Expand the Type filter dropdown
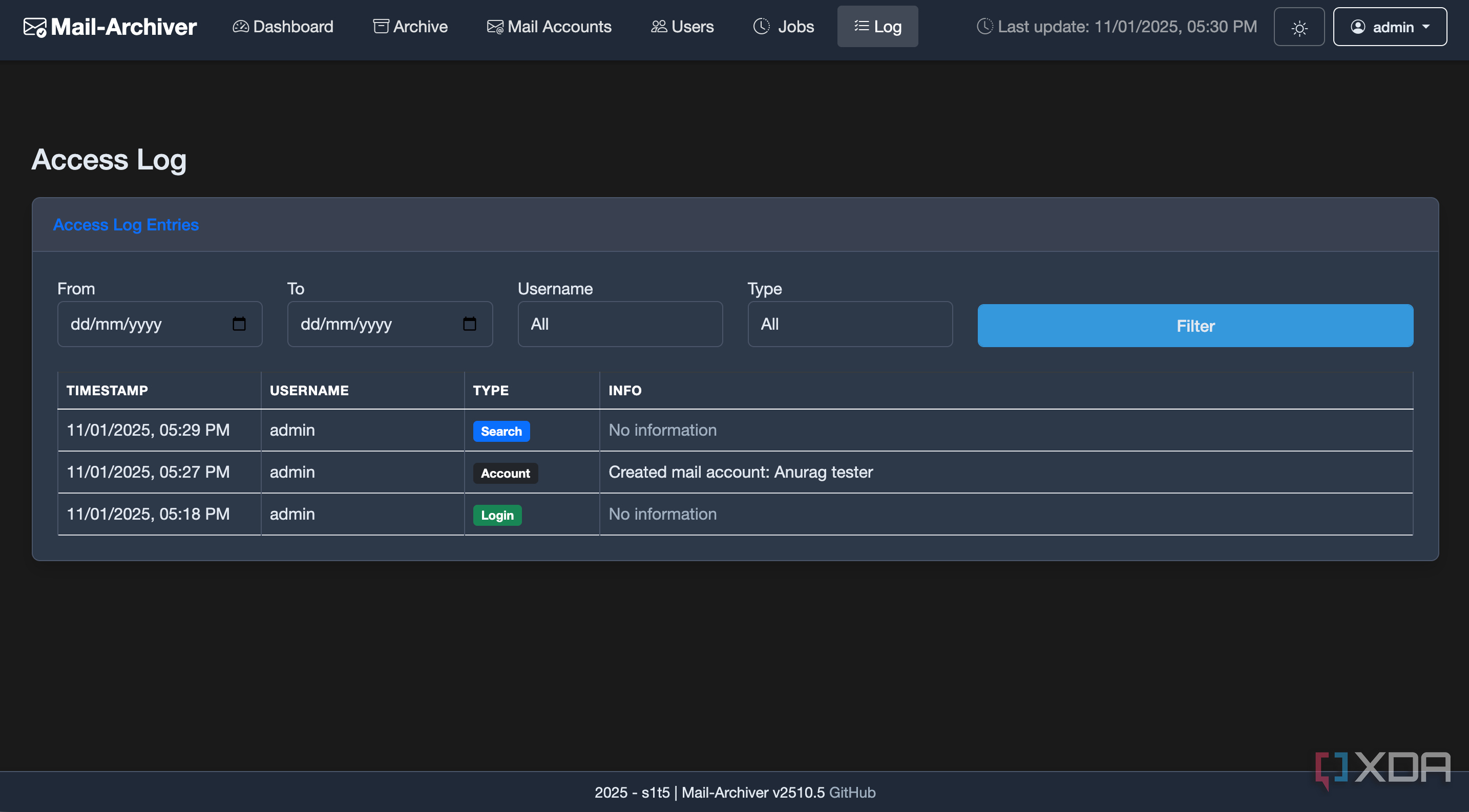This screenshot has width=1469, height=812. [850, 324]
